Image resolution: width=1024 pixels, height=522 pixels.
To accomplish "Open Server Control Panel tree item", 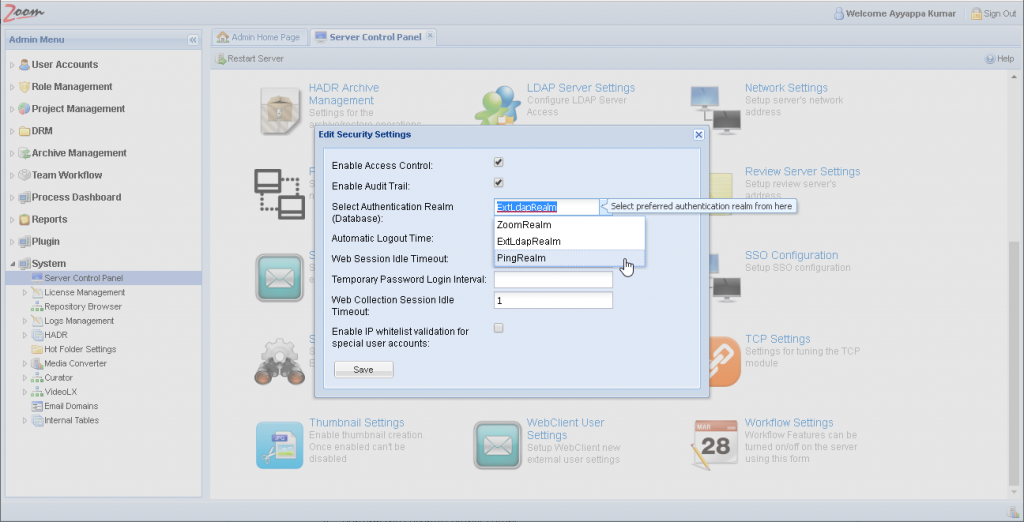I will [84, 278].
